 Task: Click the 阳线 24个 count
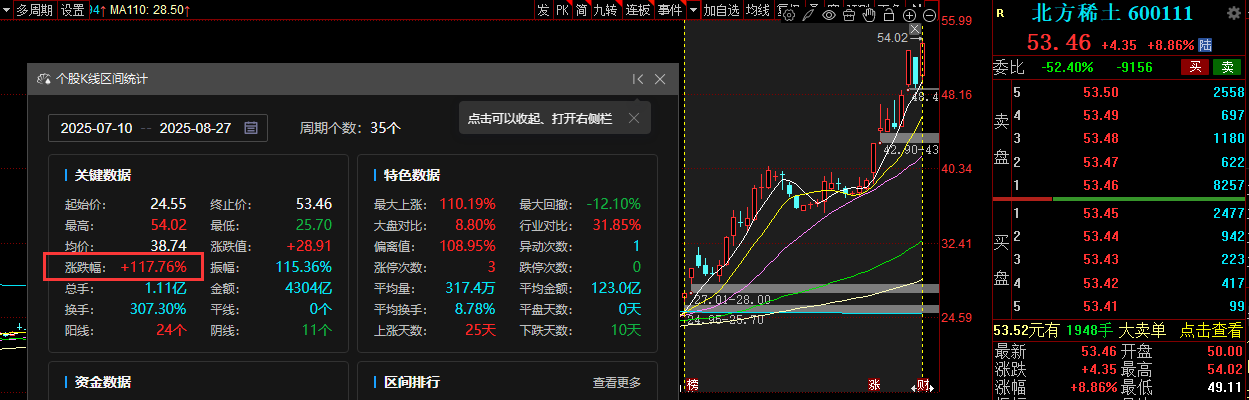pyautogui.click(x=171, y=329)
